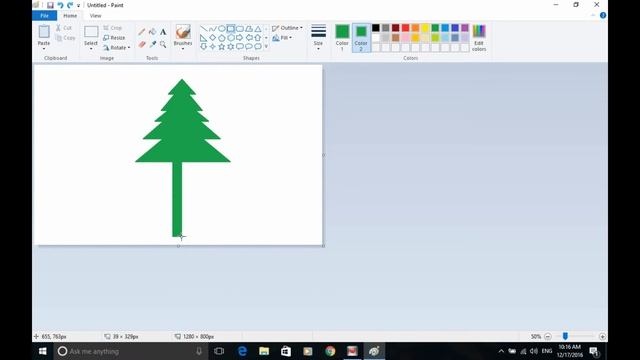The width and height of the screenshot is (640, 360).
Task: Choose the Pentagon shape
Action: click(x=222, y=38)
